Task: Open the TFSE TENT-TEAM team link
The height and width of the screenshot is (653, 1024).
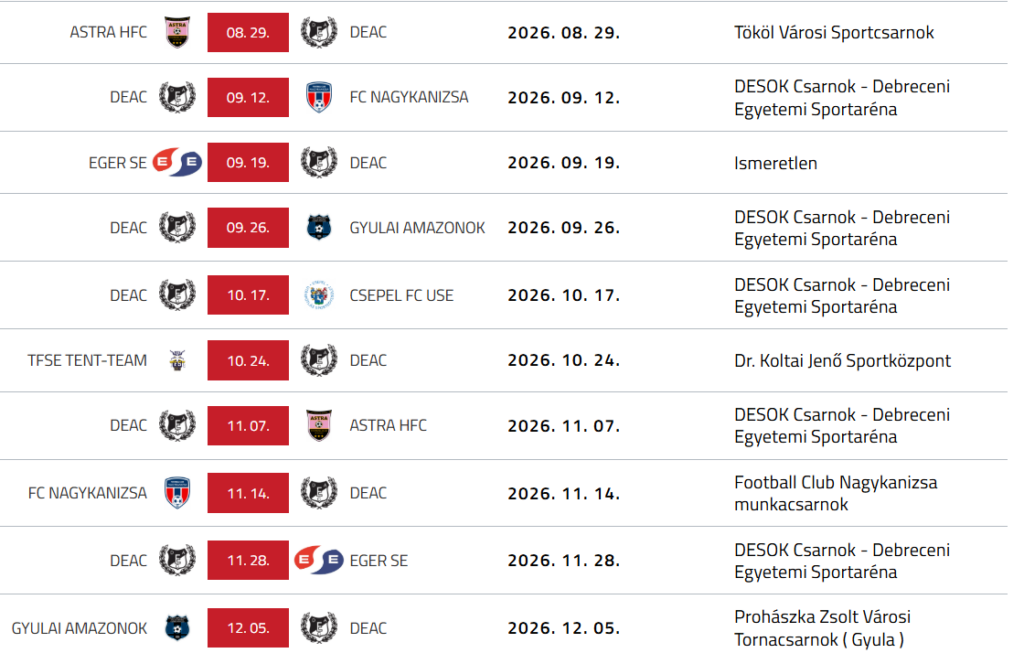Action: pyautogui.click(x=87, y=360)
